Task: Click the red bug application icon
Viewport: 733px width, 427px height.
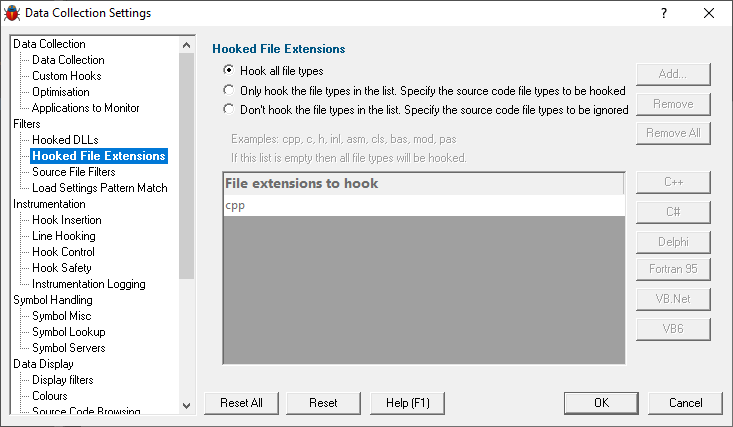Action: coord(12,13)
